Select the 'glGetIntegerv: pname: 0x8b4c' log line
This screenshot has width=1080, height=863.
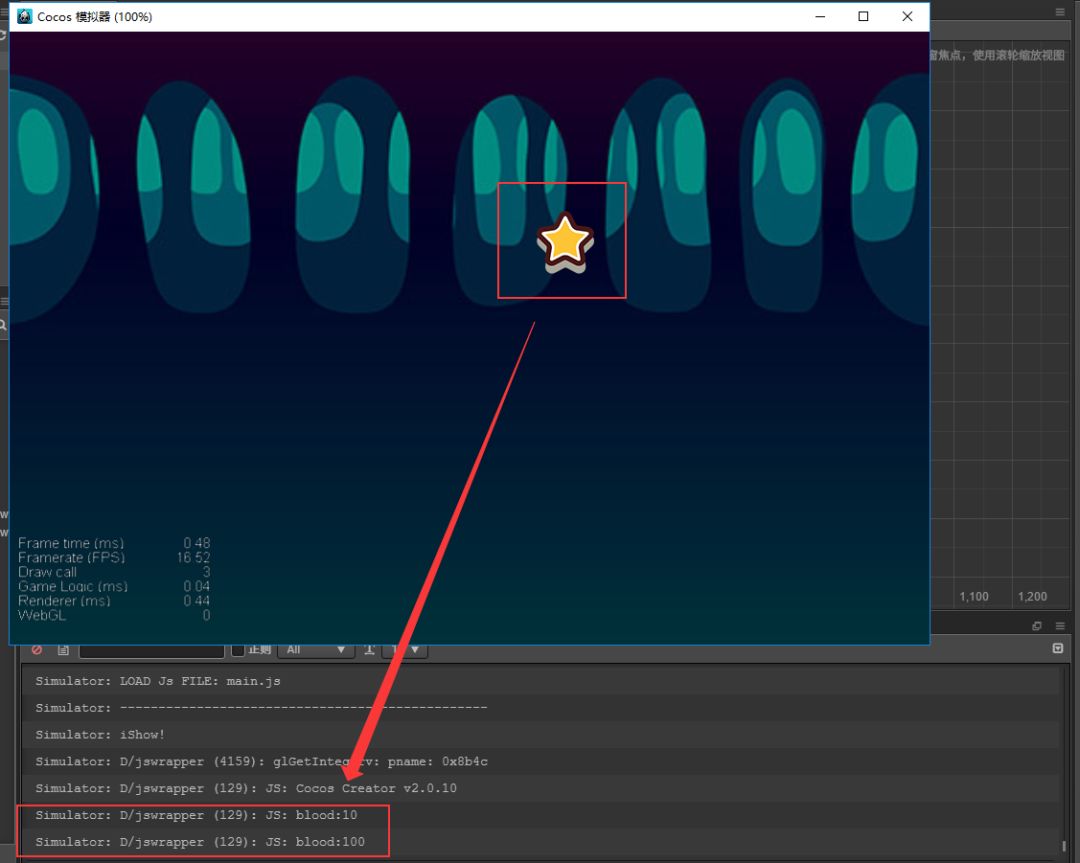pyautogui.click(x=541, y=762)
